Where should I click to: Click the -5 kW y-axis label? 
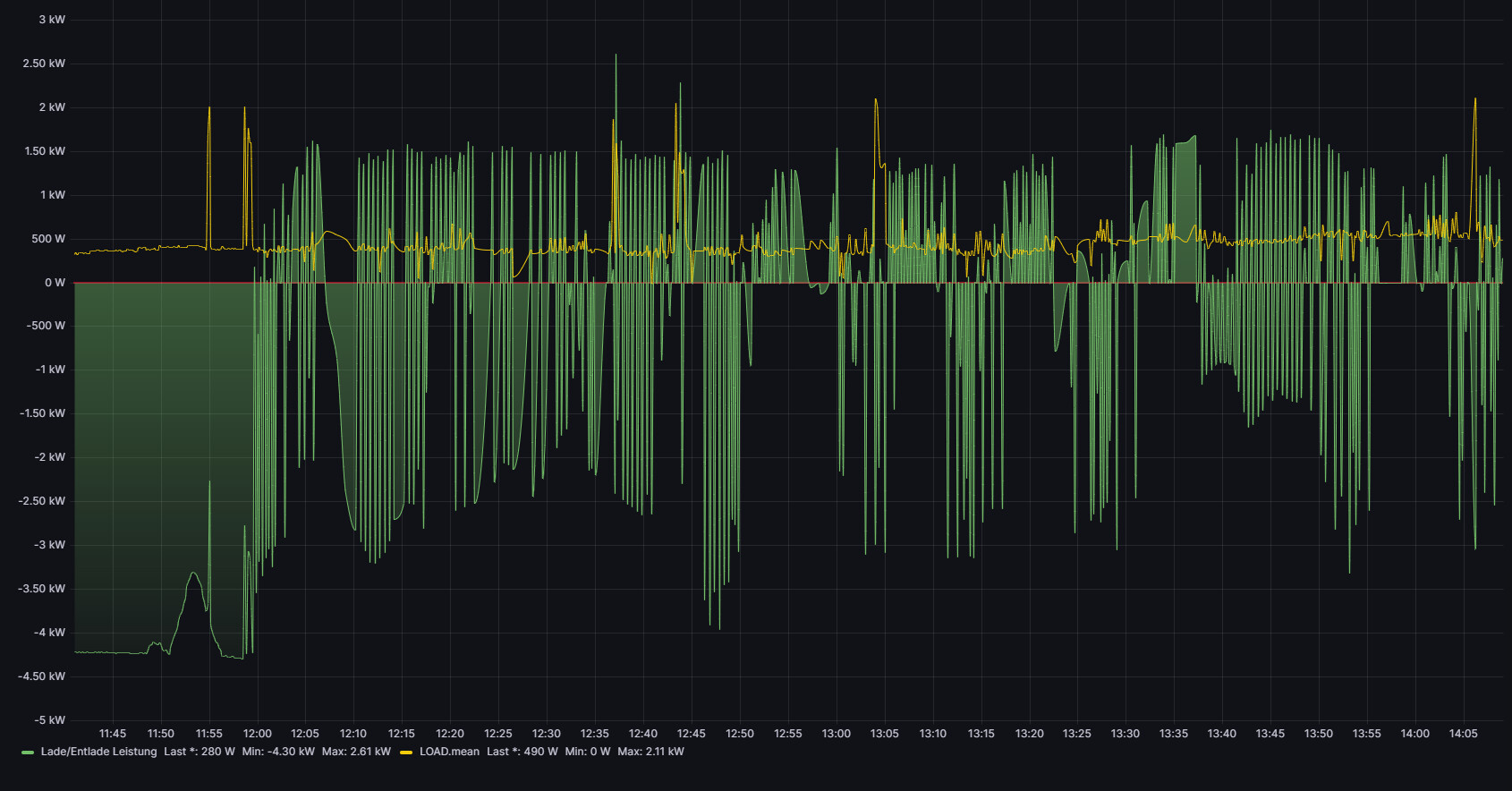point(49,720)
